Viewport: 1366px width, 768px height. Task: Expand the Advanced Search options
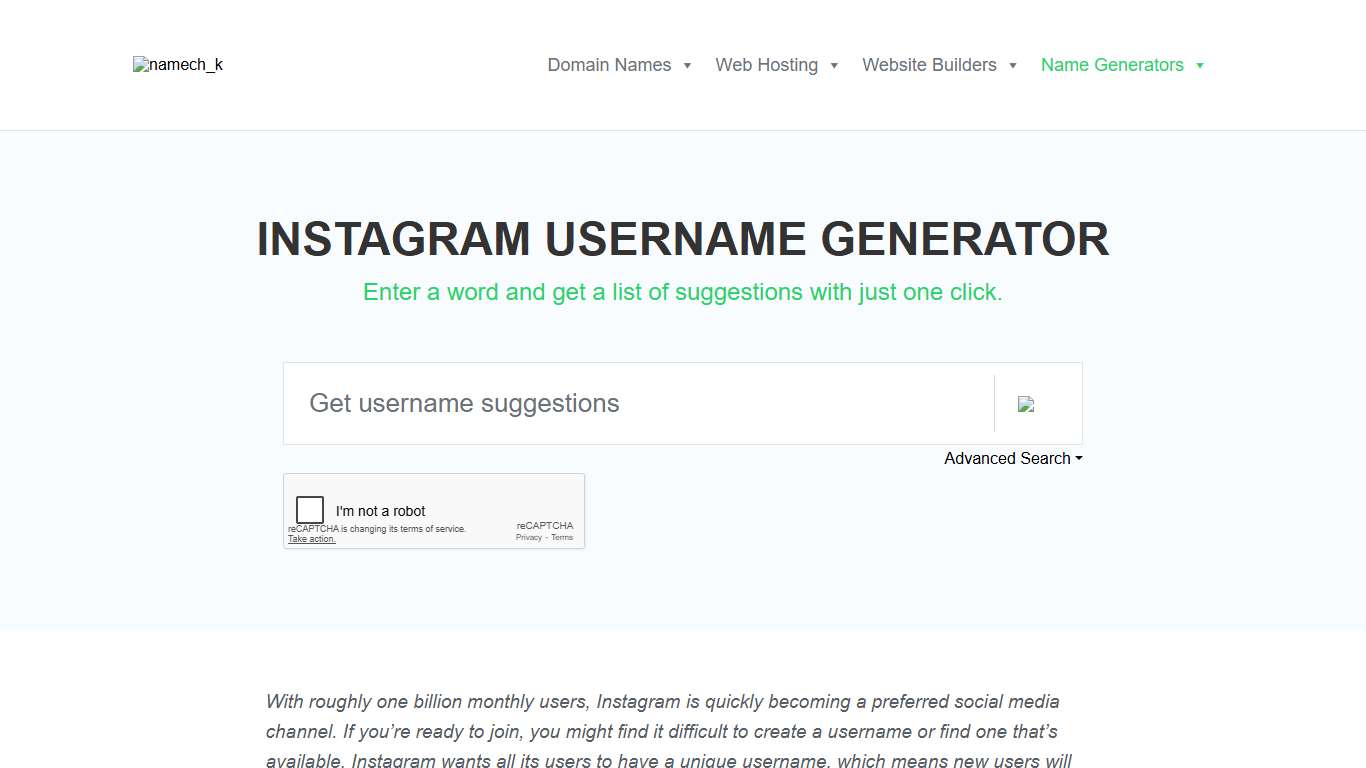(1012, 458)
